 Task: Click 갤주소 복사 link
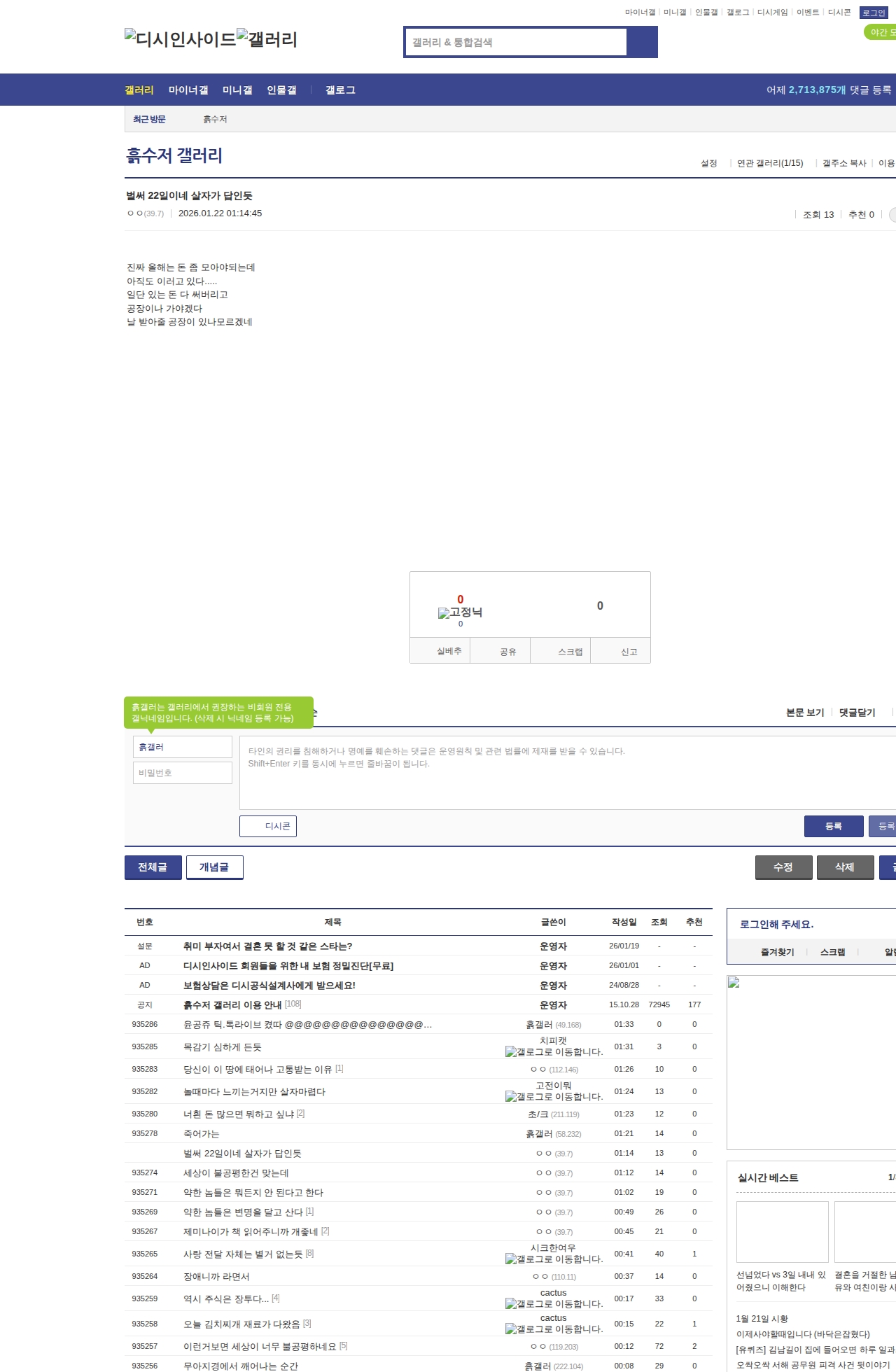(844, 163)
